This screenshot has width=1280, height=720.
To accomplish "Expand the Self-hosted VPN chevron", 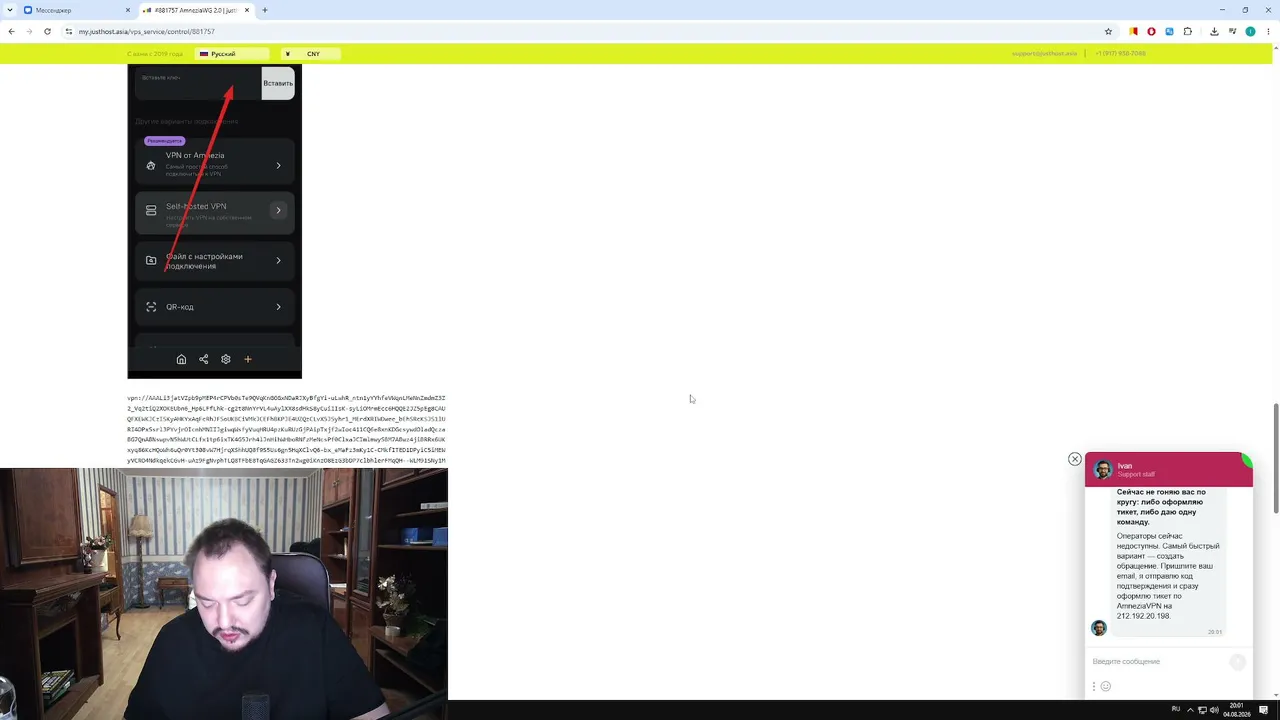I will 278,210.
